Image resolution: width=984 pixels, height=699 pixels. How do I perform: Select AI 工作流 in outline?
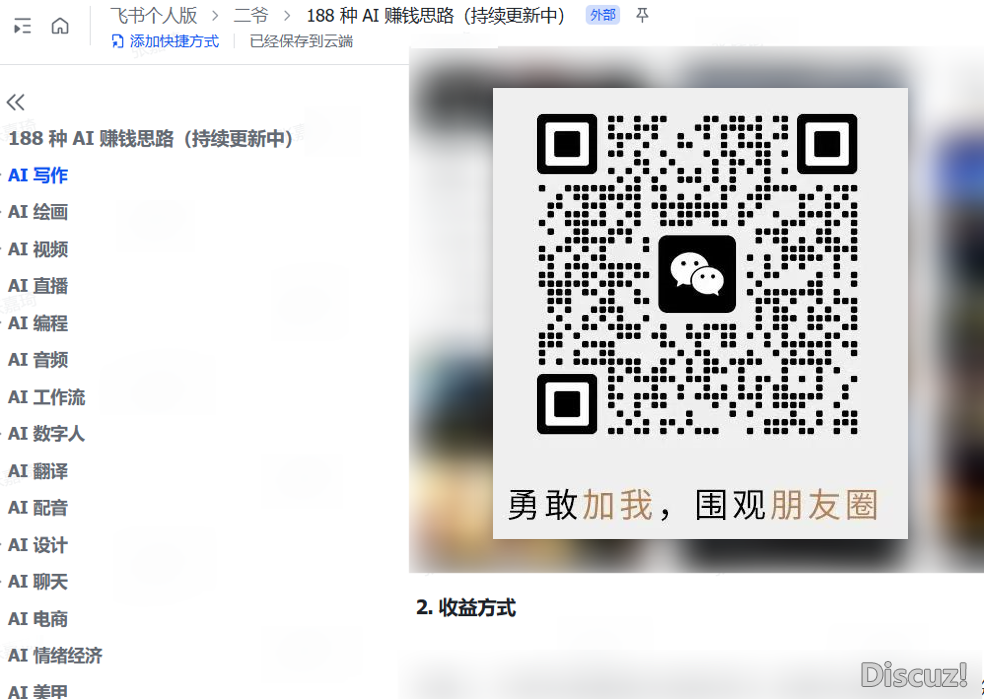pos(46,397)
